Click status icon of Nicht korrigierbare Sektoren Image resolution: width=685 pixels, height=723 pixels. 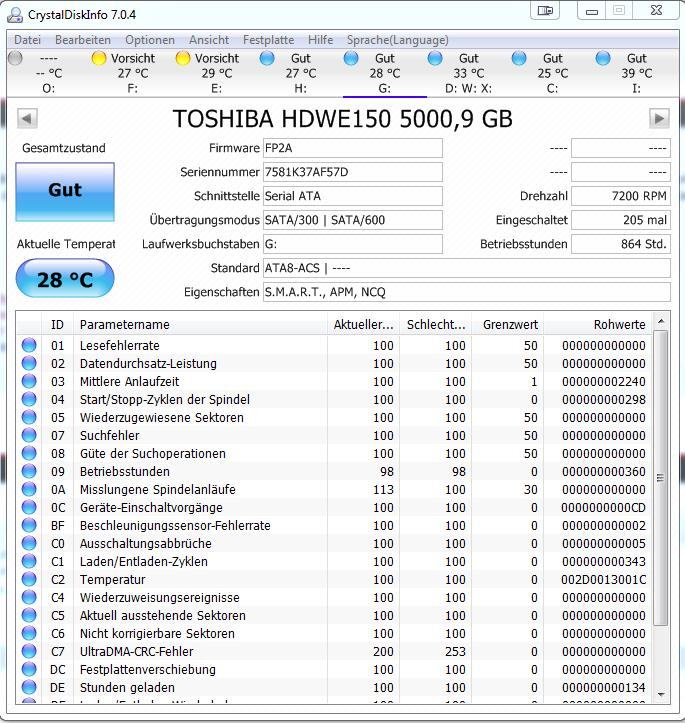(29, 633)
